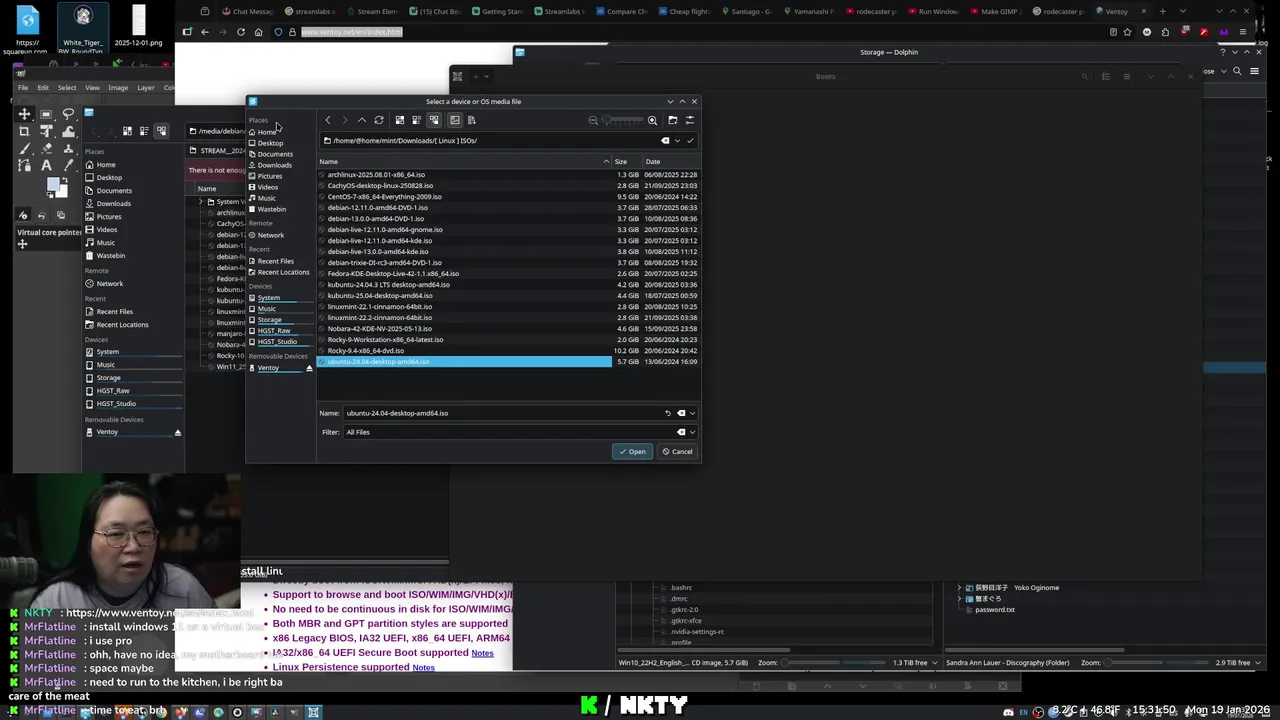
Task: Create a new folder in file dialog
Action: [x=672, y=120]
